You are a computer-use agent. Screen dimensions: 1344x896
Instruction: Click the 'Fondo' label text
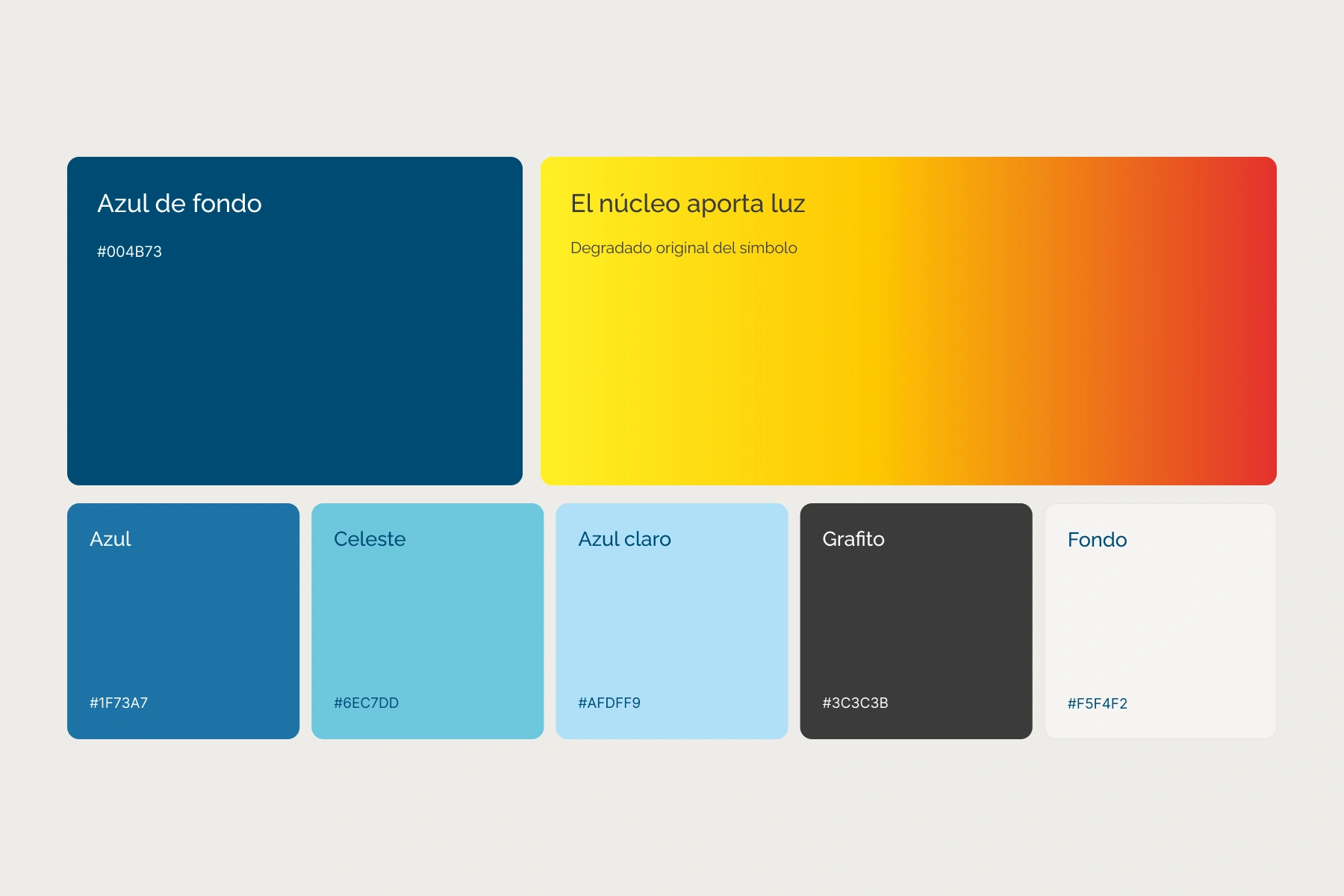(1097, 540)
